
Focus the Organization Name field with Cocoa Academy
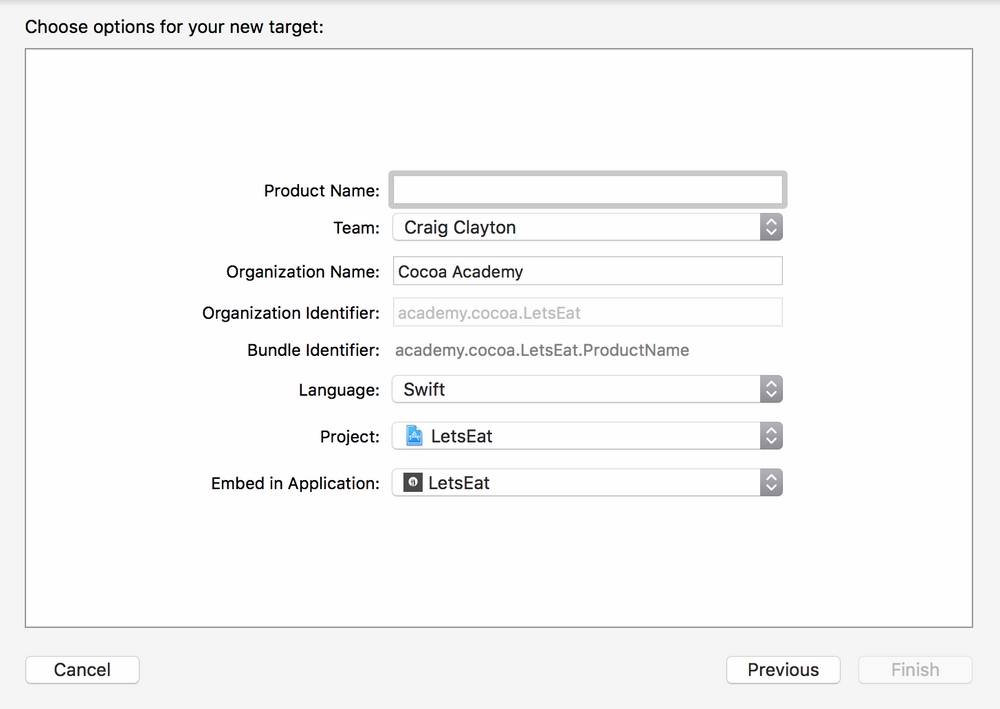(587, 271)
